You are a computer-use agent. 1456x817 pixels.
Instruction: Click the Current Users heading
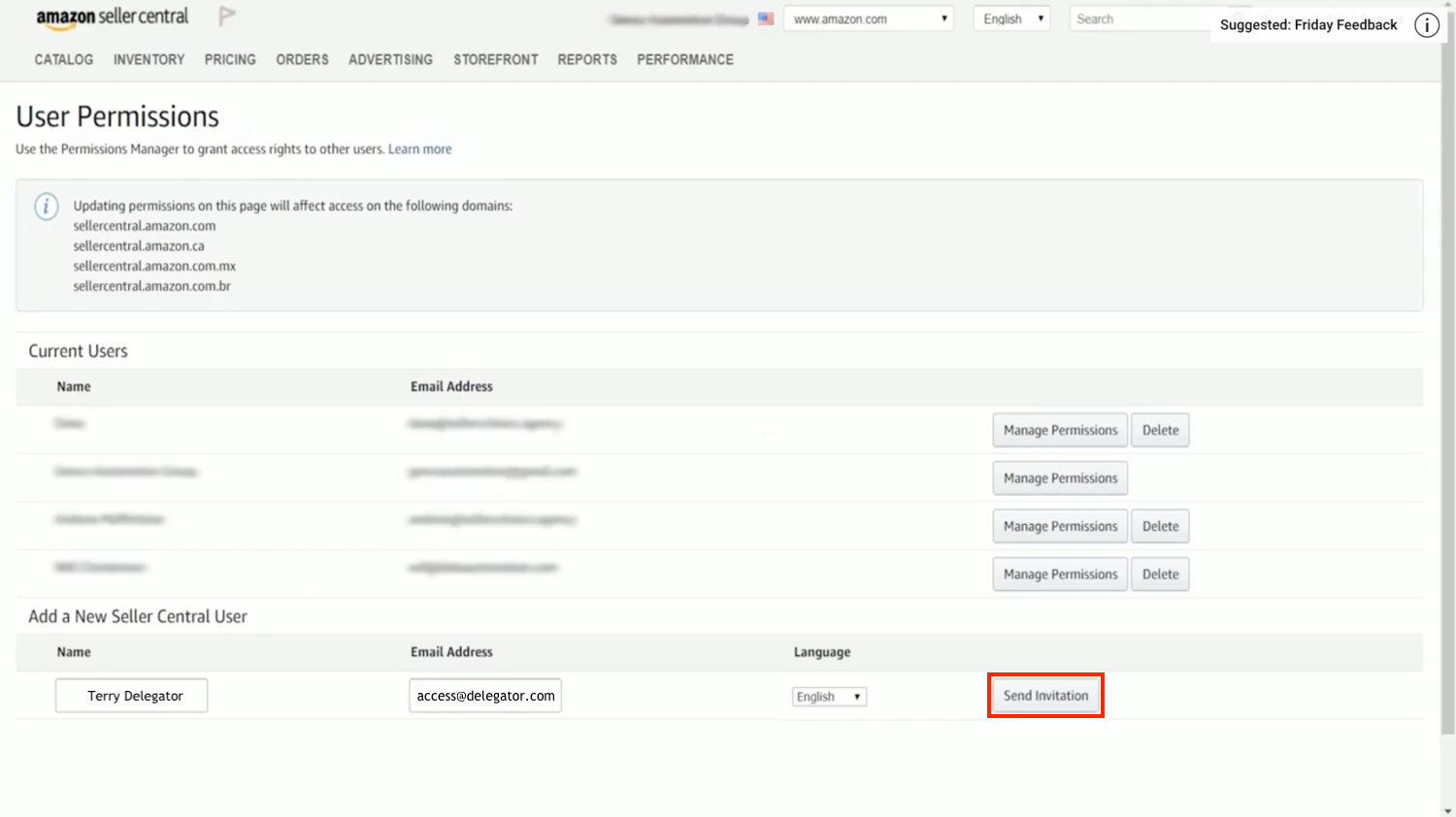point(78,351)
